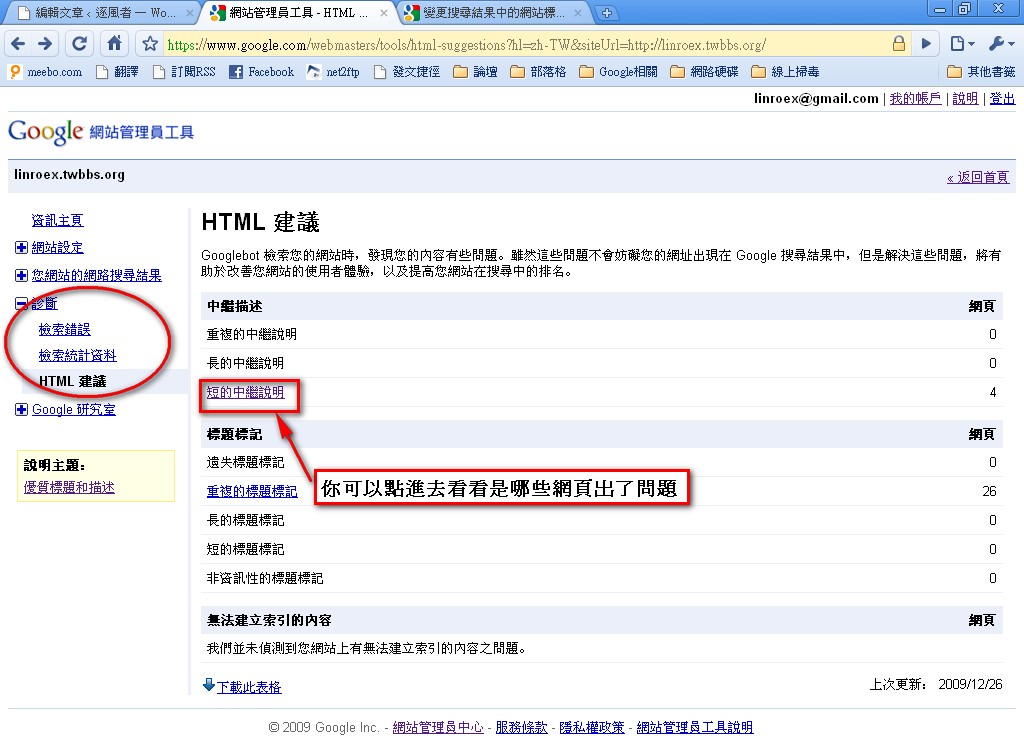Image resolution: width=1024 pixels, height=738 pixels.
Task: Click 下載此表格 link
Action: pyautogui.click(x=249, y=687)
